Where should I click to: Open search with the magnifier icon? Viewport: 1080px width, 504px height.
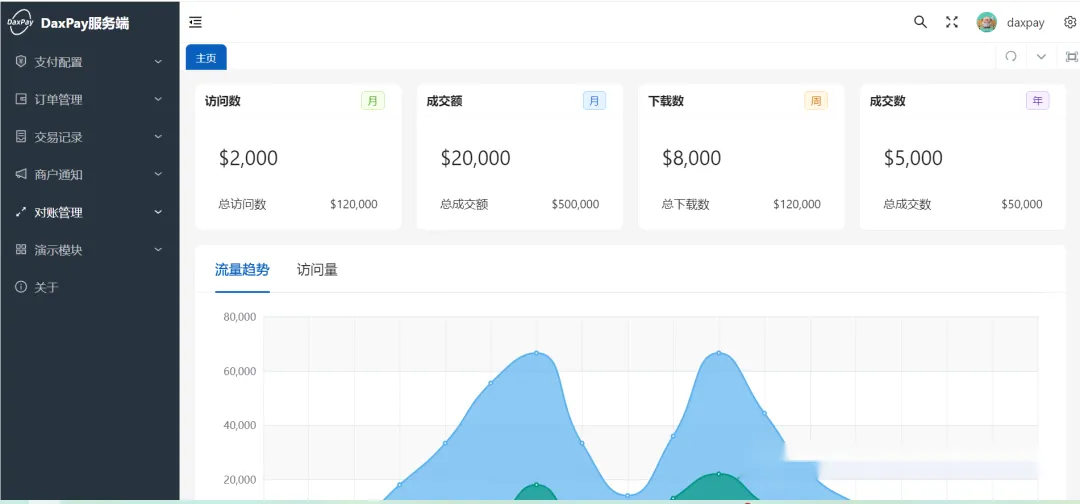click(920, 22)
